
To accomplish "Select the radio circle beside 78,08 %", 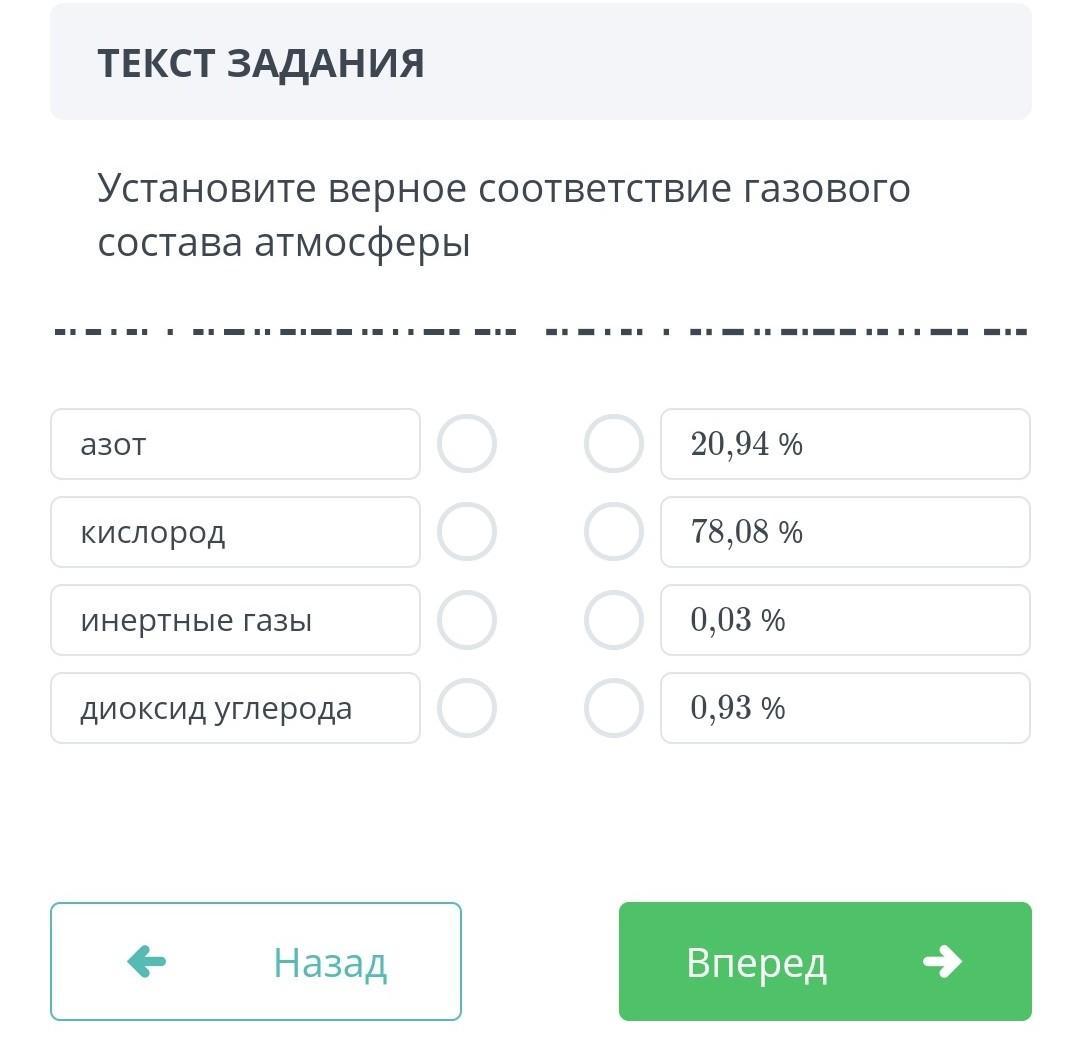I will tap(614, 532).
